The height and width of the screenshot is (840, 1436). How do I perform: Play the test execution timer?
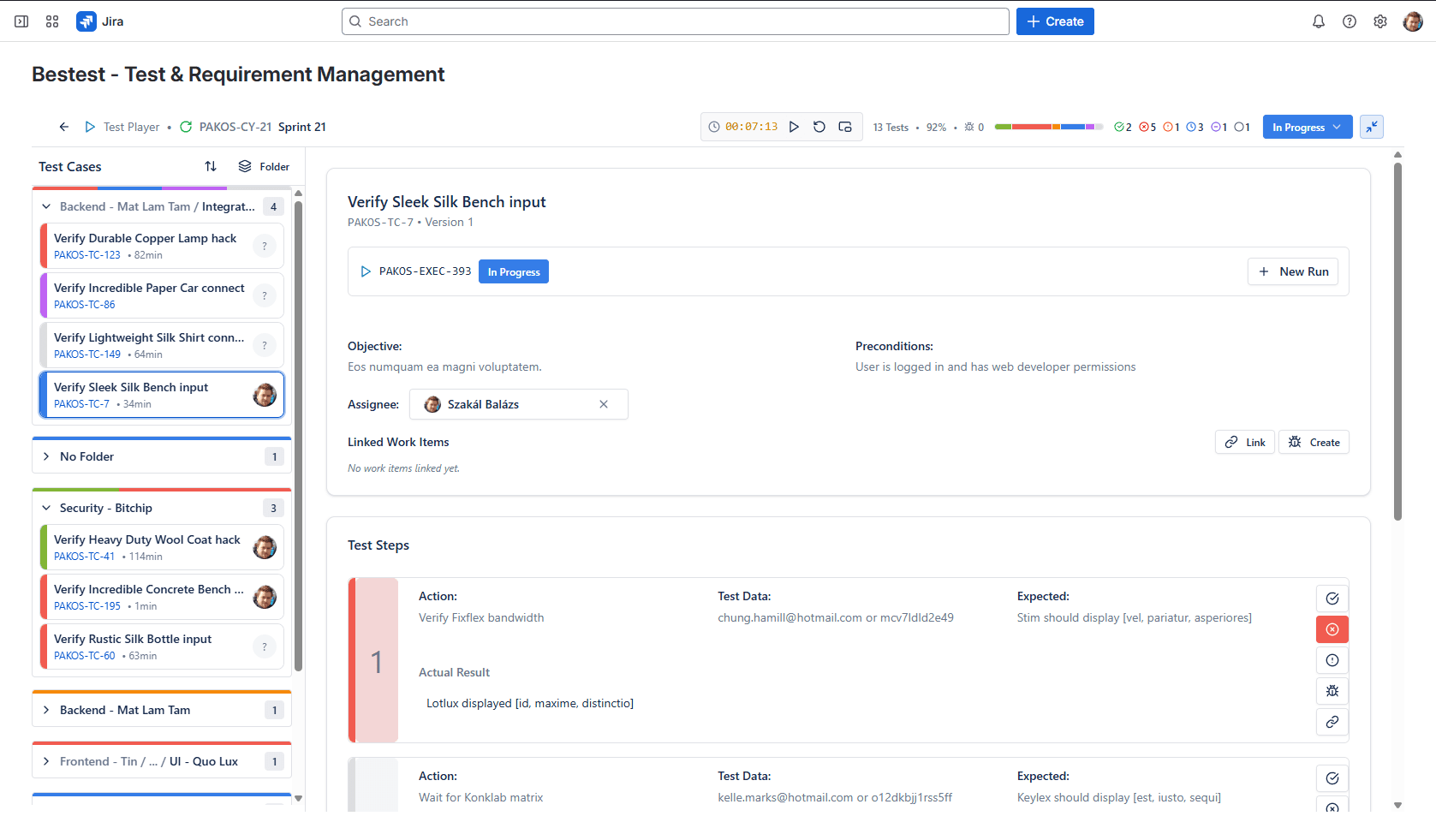pos(794,126)
